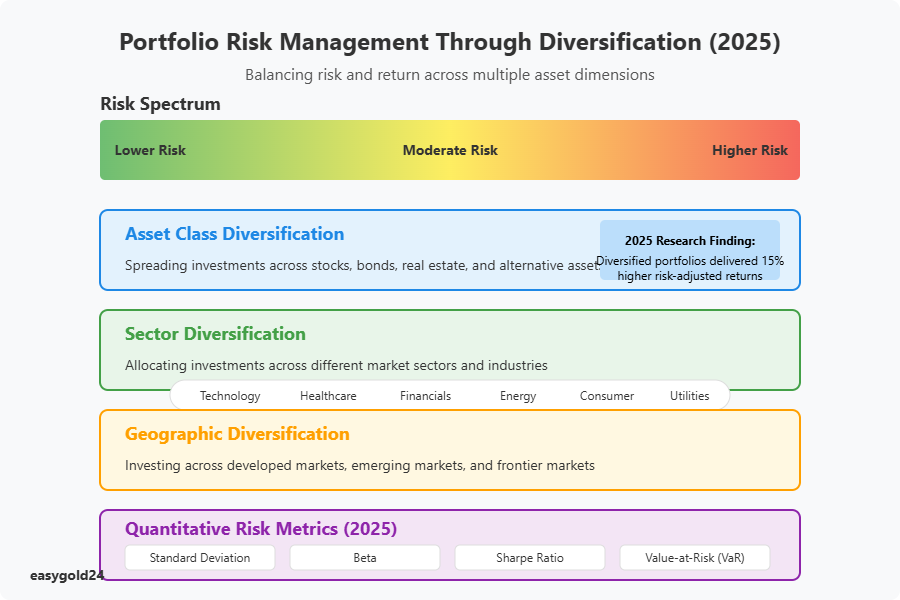
Task: Open the Sector Diversification heading
Action: [215, 334]
